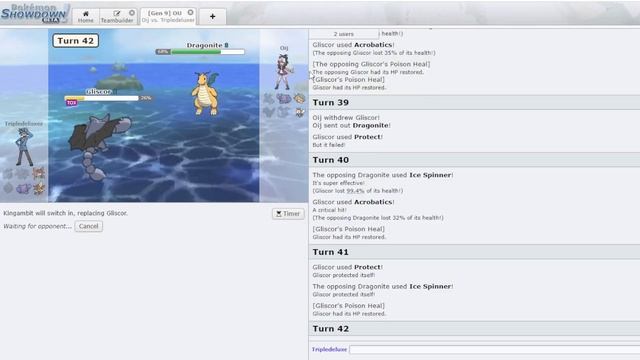Click log line 'Oij withdrew Gliscor!'
Image resolution: width=640 pixels, height=360 pixels.
point(346,118)
